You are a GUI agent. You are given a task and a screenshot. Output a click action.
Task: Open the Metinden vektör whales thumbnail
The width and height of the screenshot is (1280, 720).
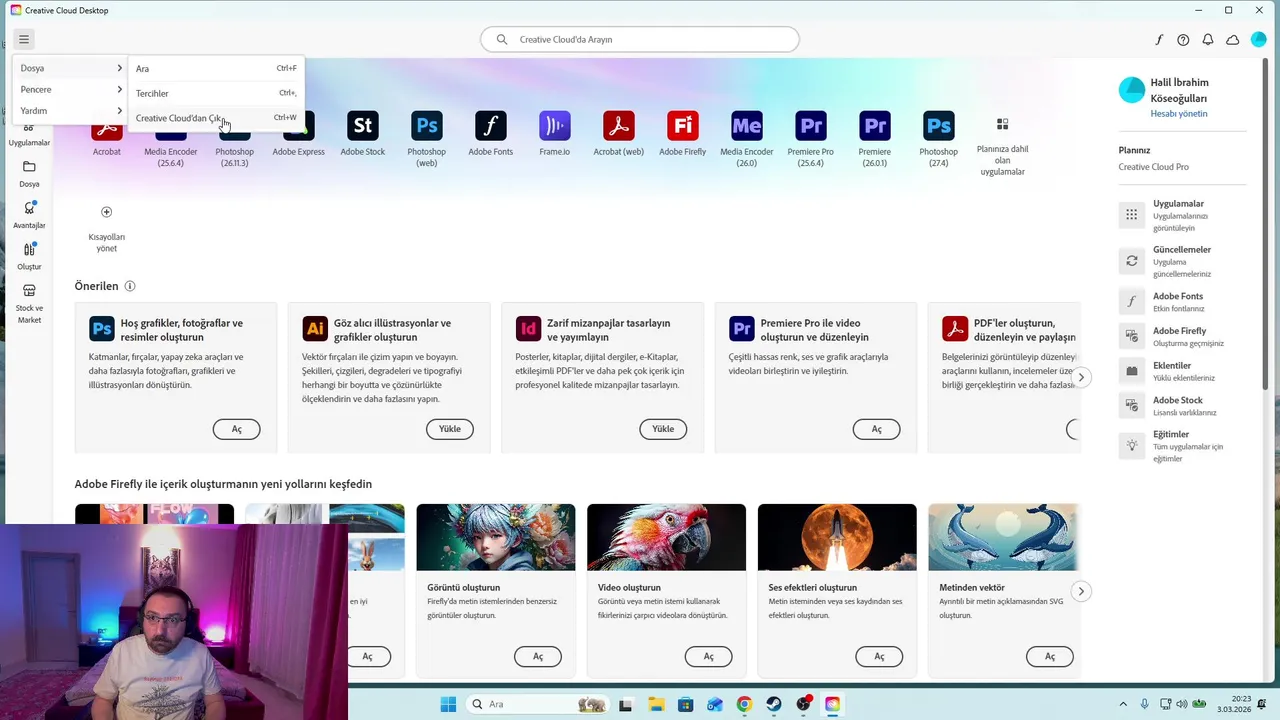pos(1004,538)
